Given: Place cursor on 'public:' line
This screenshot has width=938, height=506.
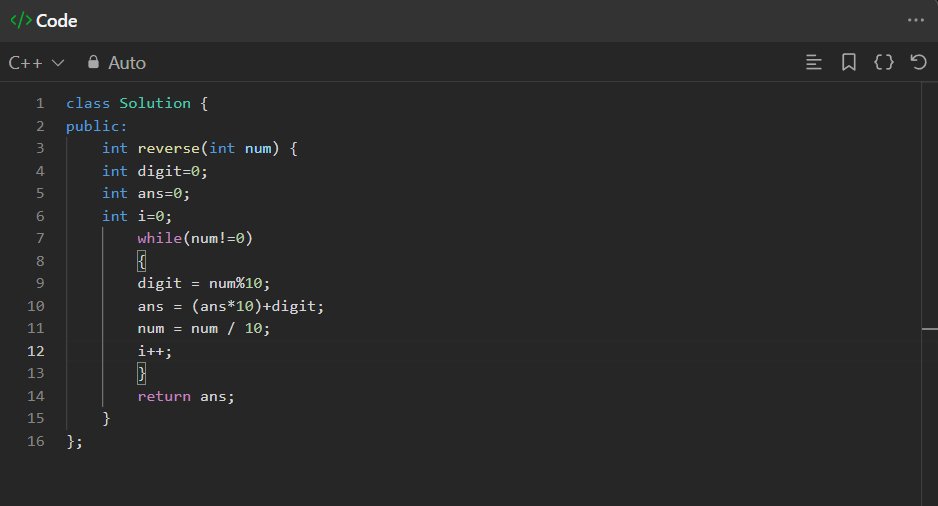Looking at the screenshot, I should coord(96,126).
